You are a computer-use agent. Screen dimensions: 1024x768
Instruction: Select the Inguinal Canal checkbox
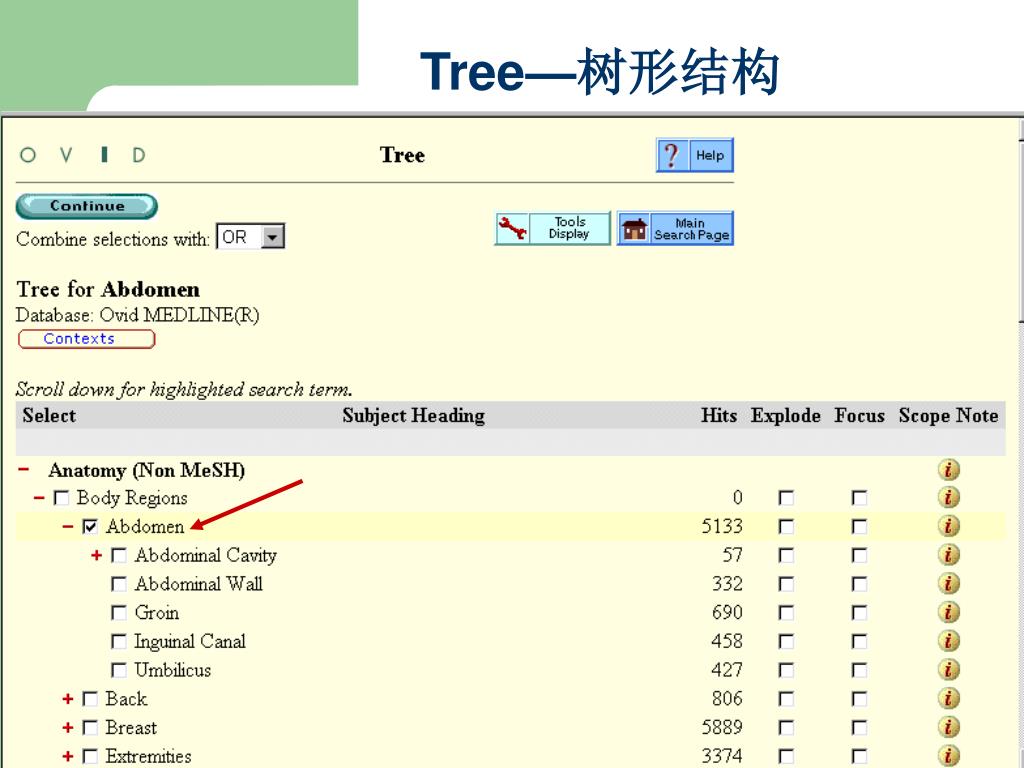click(119, 642)
